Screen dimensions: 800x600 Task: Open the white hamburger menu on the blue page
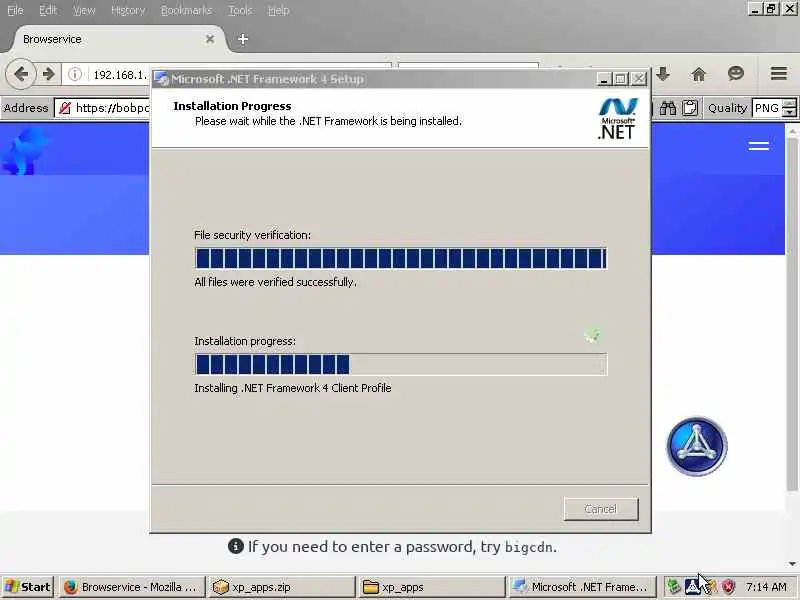tap(759, 146)
